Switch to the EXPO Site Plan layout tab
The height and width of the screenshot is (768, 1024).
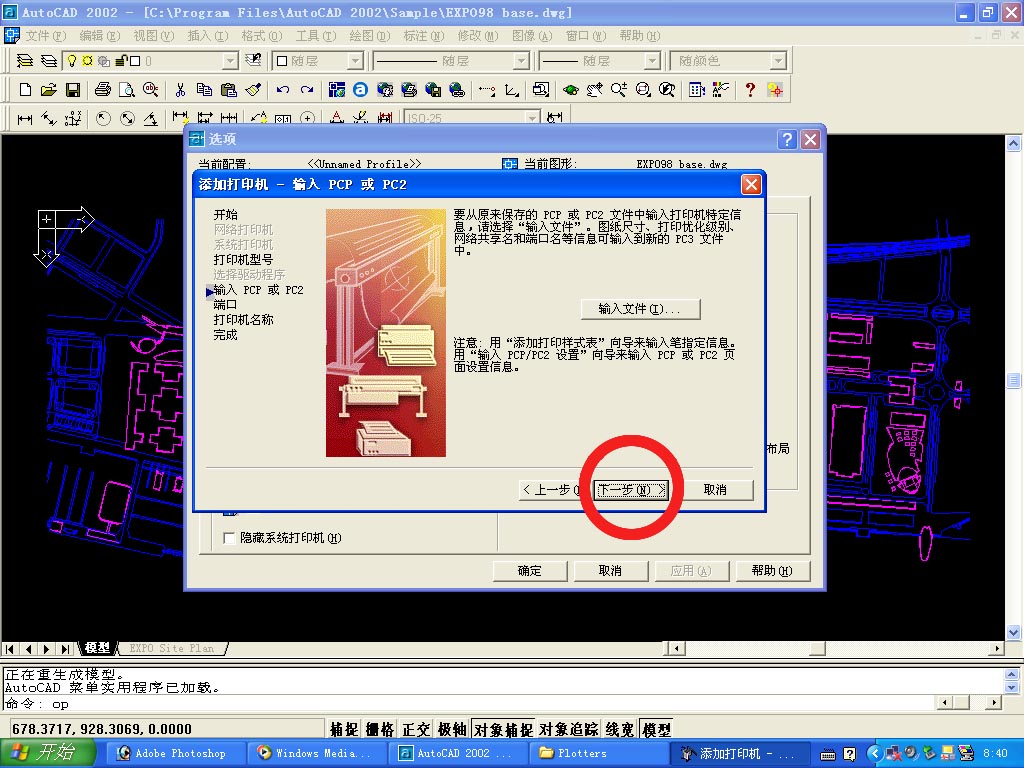pos(172,648)
